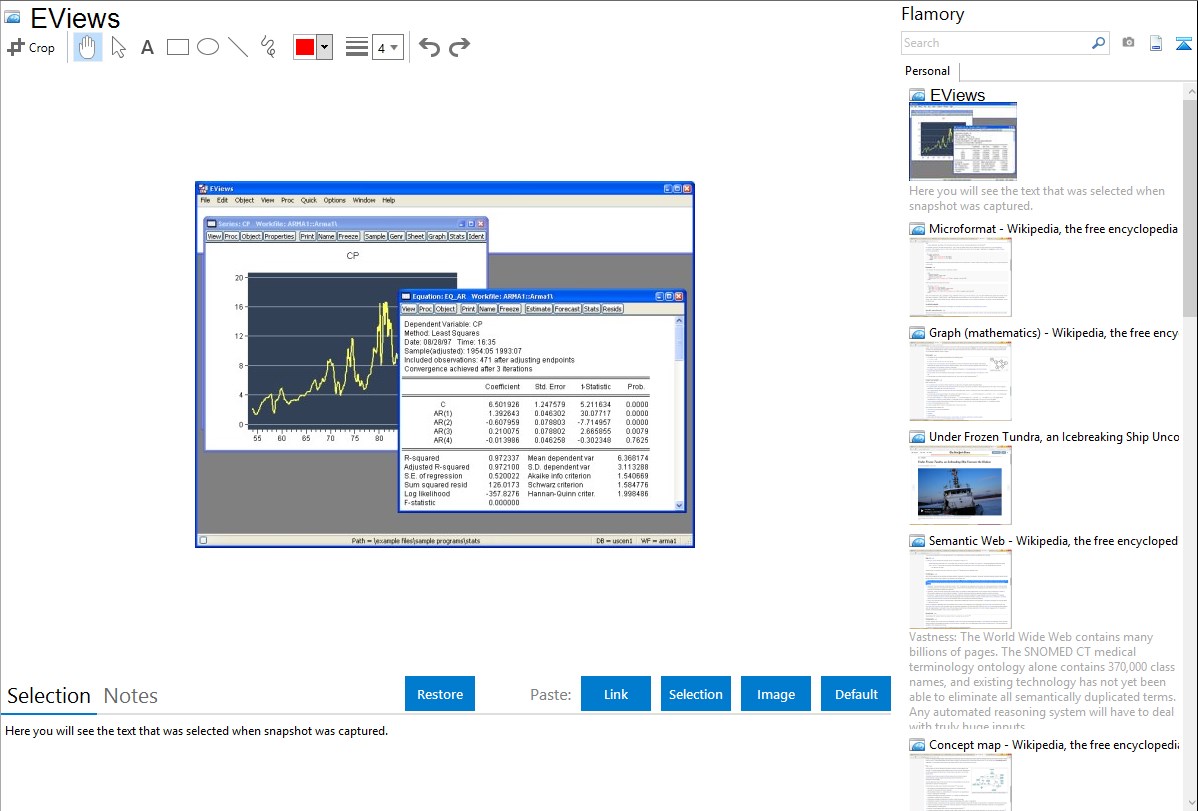The width and height of the screenshot is (1198, 811).
Task: Click the sidebar scroll up arrow
Action: pyautogui.click(x=1190, y=91)
